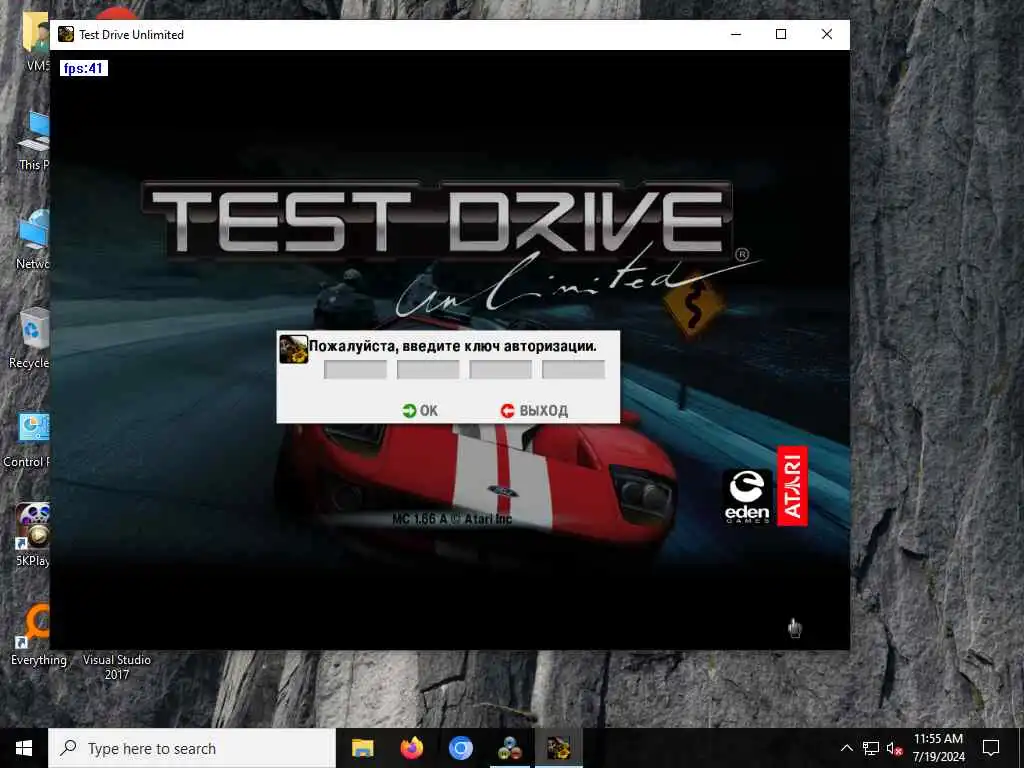Click the muted volume tray icon
The width and height of the screenshot is (1024, 768).
coord(894,748)
